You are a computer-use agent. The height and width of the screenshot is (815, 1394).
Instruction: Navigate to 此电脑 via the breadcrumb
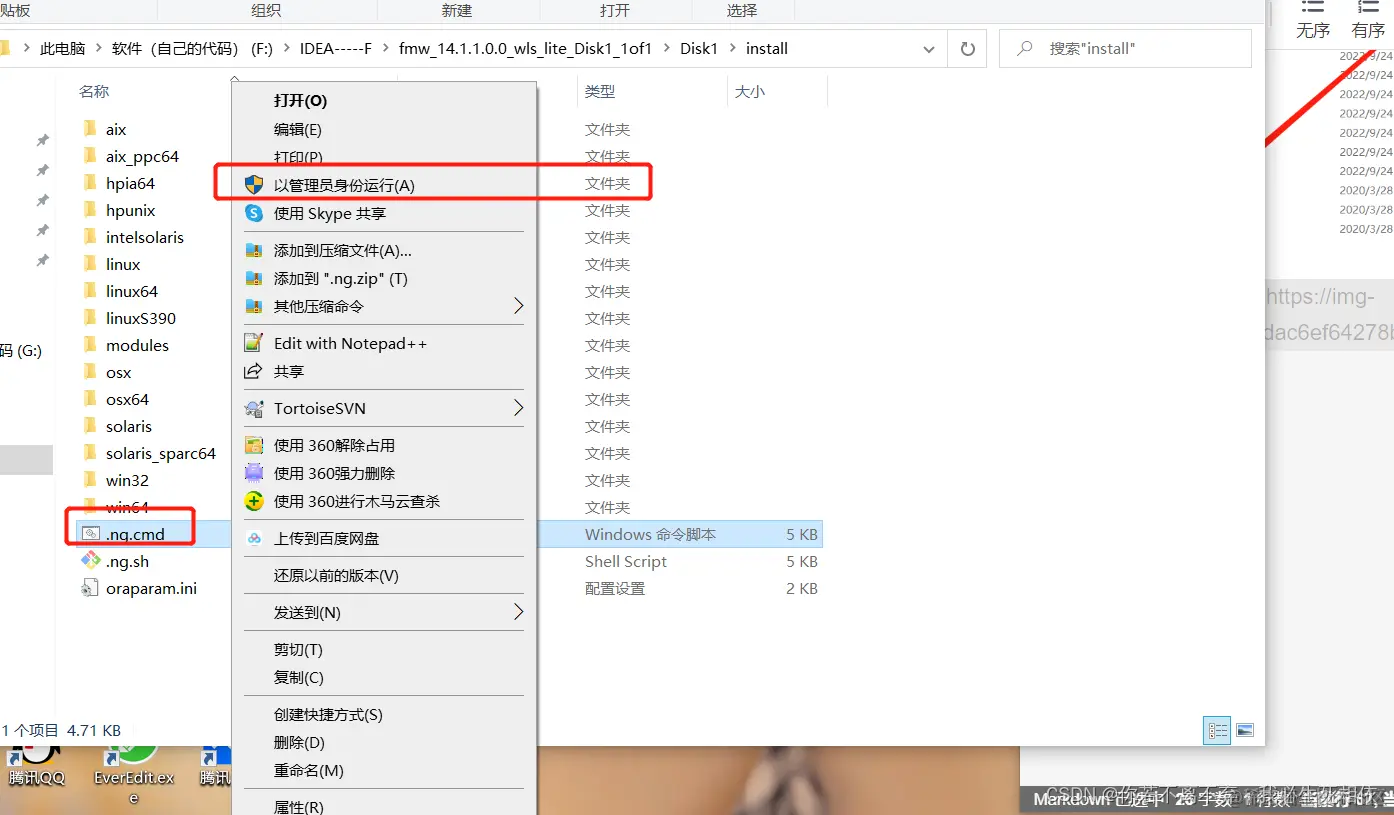click(x=63, y=48)
